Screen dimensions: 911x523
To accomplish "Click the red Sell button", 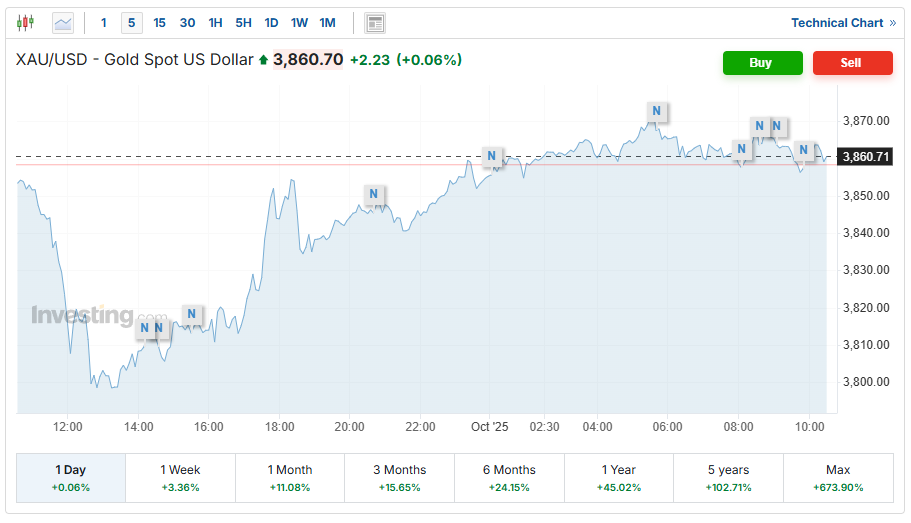I will click(851, 62).
